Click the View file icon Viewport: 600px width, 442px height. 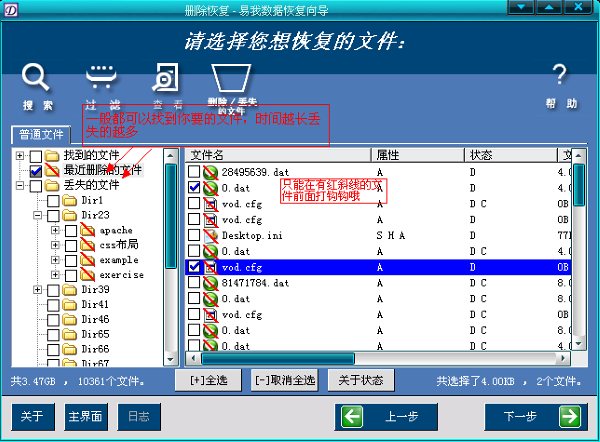point(166,77)
